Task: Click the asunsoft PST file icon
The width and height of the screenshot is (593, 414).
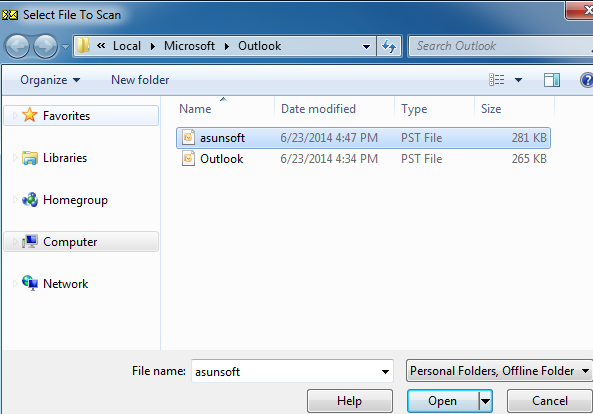Action: pos(188,137)
